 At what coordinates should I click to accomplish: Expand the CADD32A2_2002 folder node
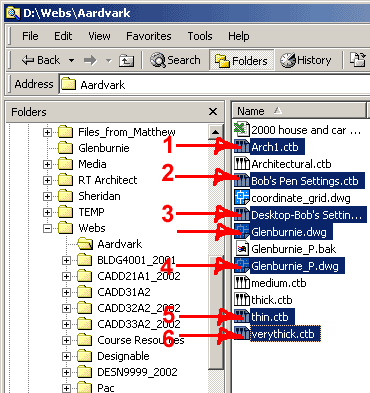pos(66,308)
